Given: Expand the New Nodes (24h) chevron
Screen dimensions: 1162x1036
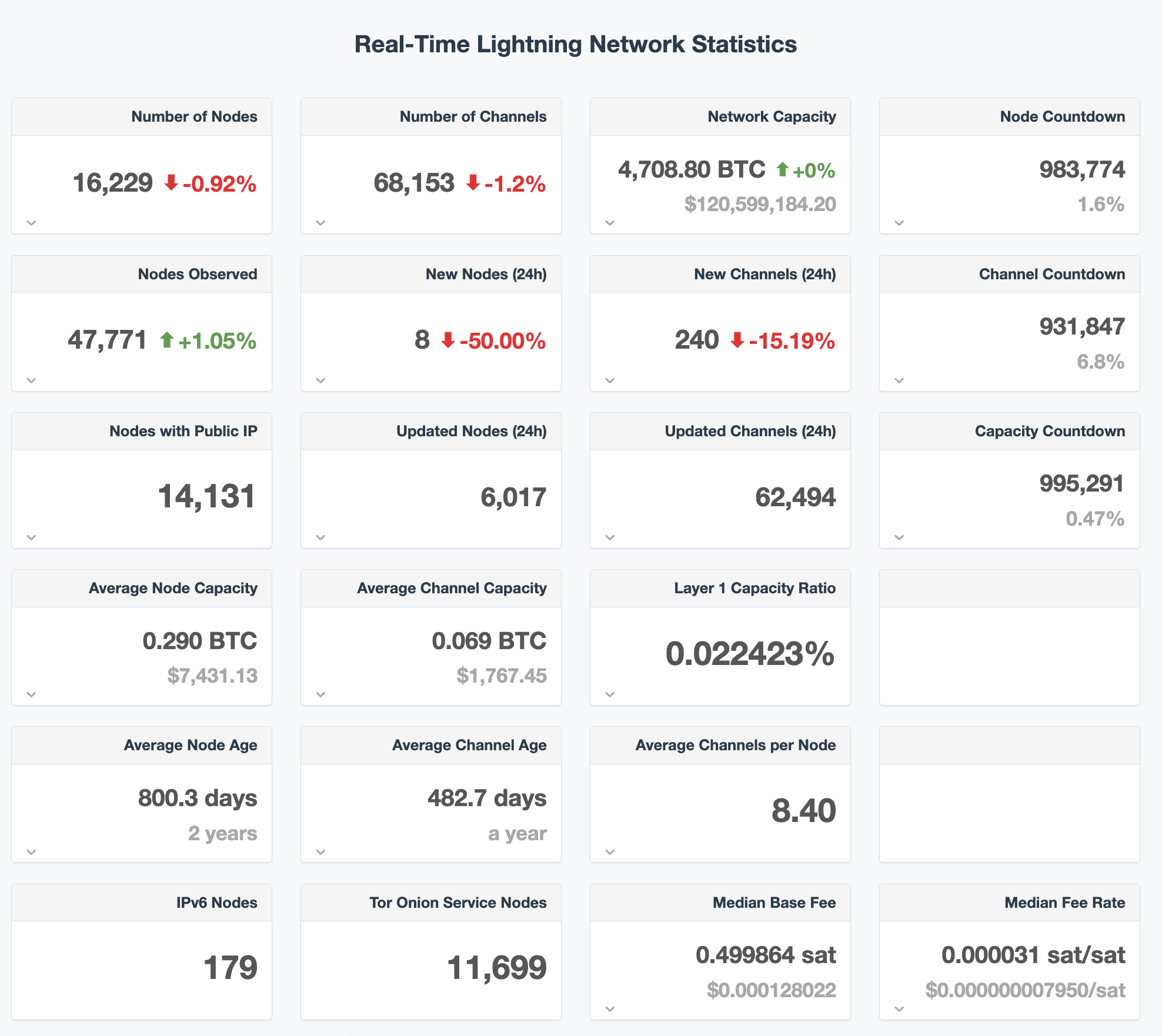Looking at the screenshot, I should pos(320,380).
